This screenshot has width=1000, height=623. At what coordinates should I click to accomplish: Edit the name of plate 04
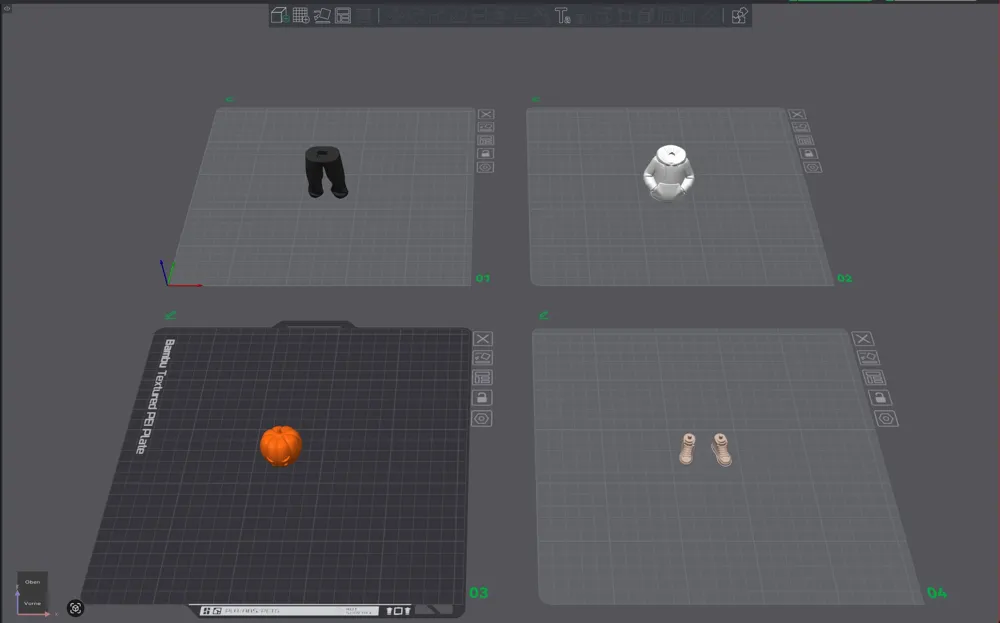[x=543, y=314]
